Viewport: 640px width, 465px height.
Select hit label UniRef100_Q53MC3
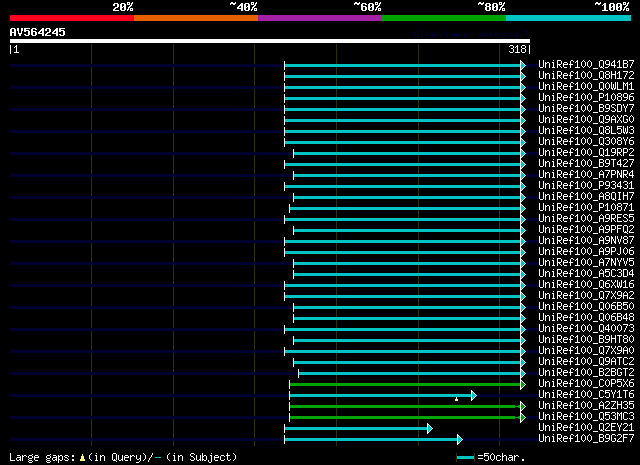click(x=586, y=417)
